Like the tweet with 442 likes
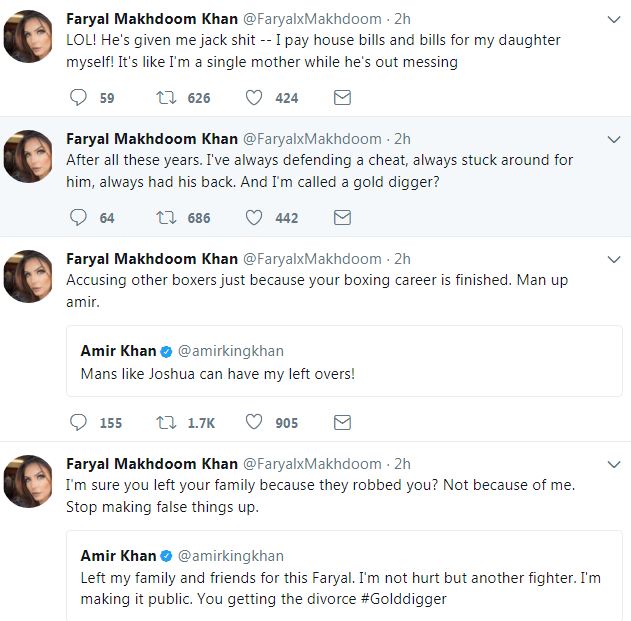Image resolution: width=631 pixels, height=621 pixels. tap(254, 217)
